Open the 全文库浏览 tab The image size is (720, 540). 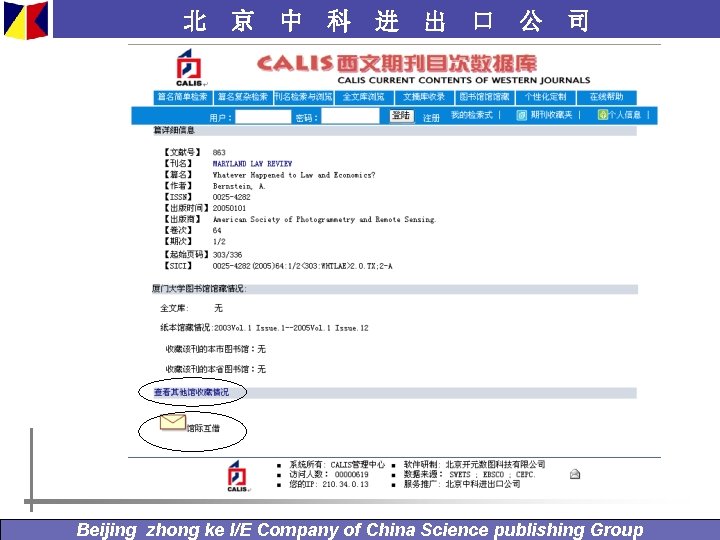(x=363, y=97)
